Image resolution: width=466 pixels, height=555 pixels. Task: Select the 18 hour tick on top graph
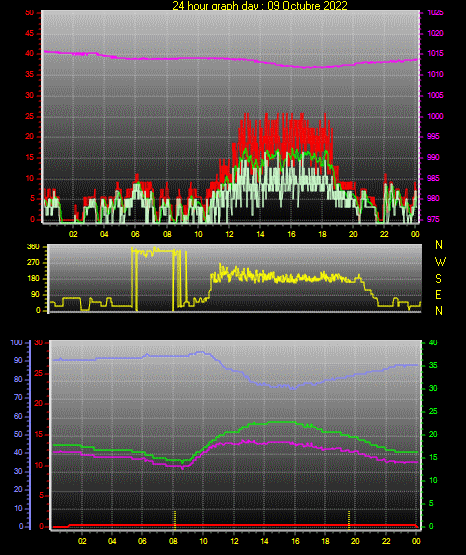tap(322, 234)
